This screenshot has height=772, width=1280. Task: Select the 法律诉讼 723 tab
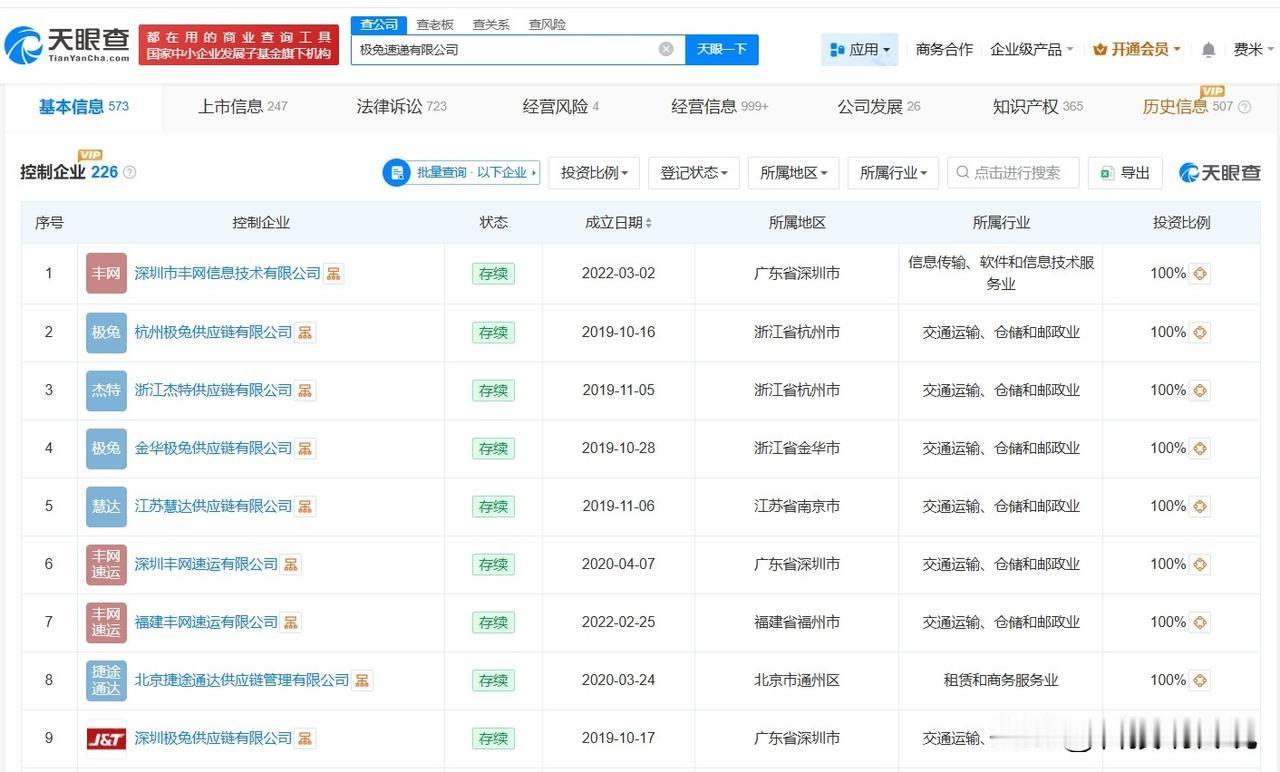(401, 107)
